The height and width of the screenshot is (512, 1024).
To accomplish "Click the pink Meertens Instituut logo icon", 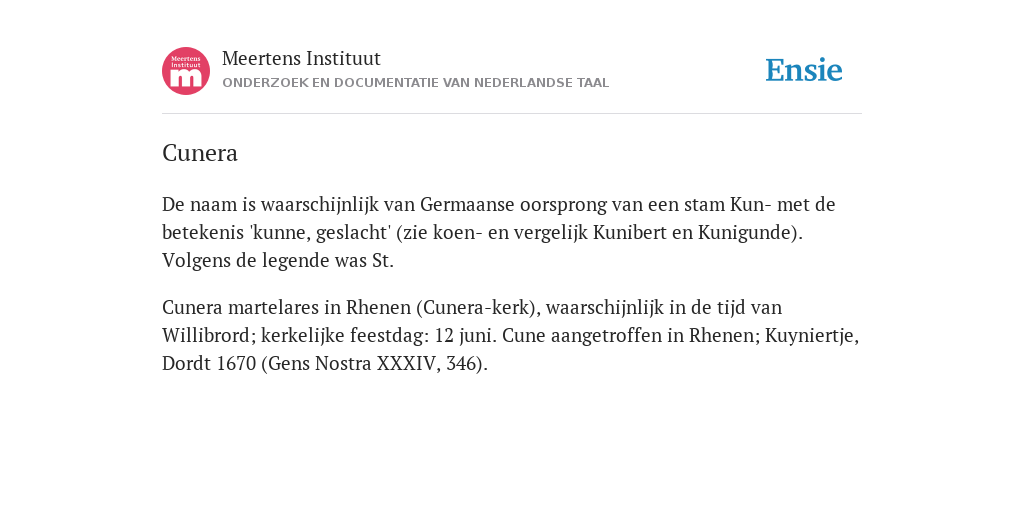I will (x=186, y=71).
